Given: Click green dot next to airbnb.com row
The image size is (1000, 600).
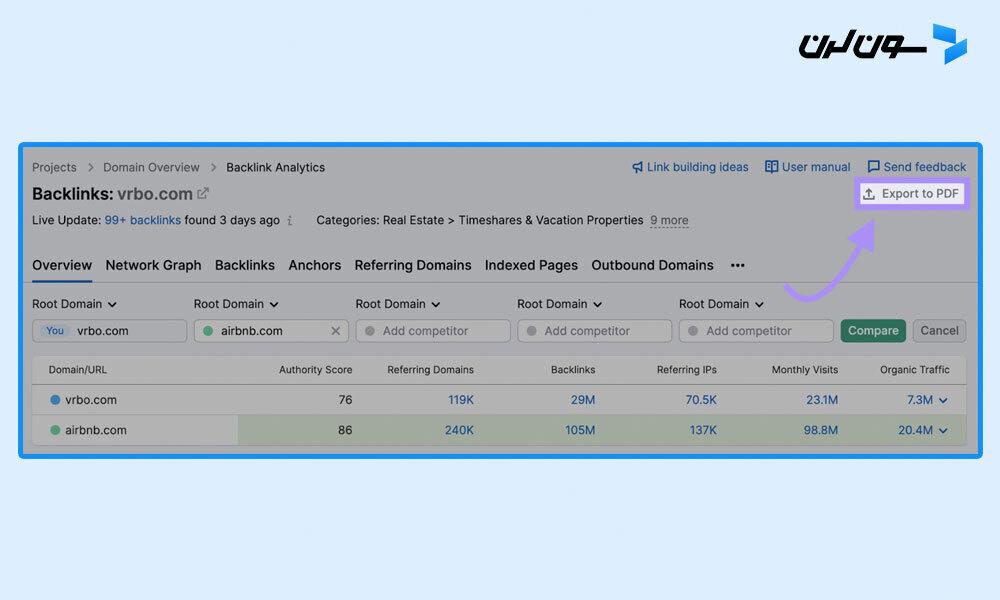Looking at the screenshot, I should click(55, 430).
